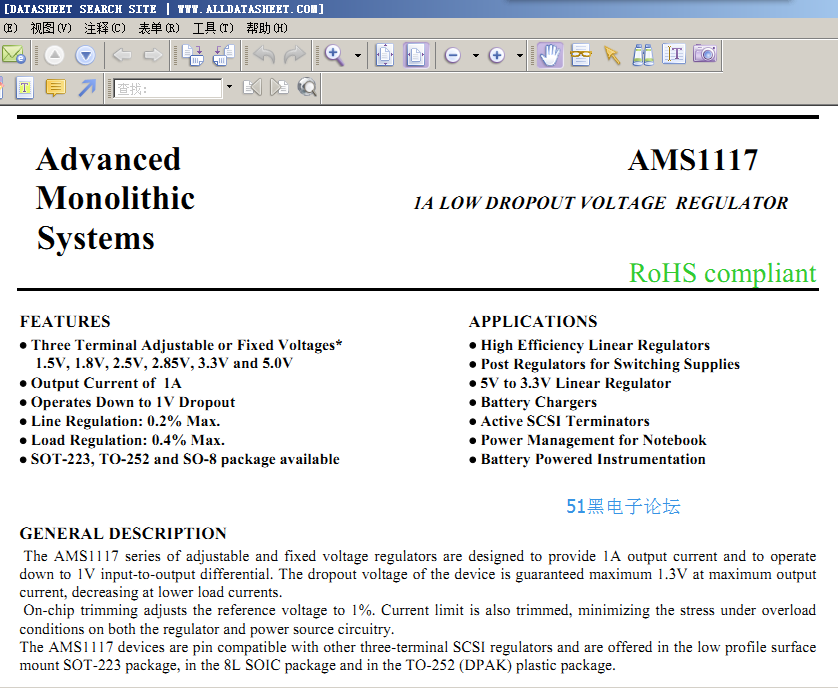The image size is (838, 689).
Task: Click the redo curved arrow
Action: 294,55
